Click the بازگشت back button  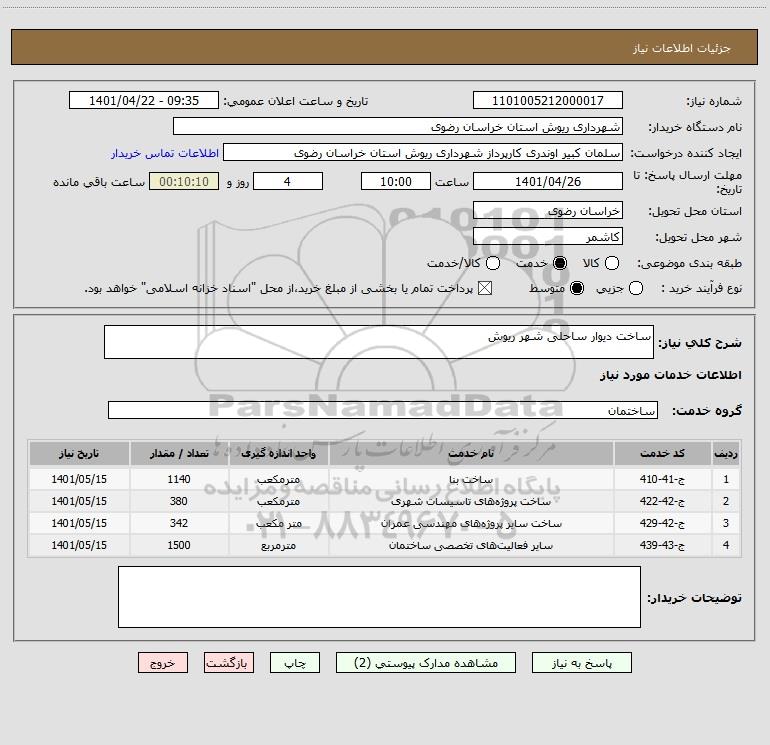pos(229,663)
